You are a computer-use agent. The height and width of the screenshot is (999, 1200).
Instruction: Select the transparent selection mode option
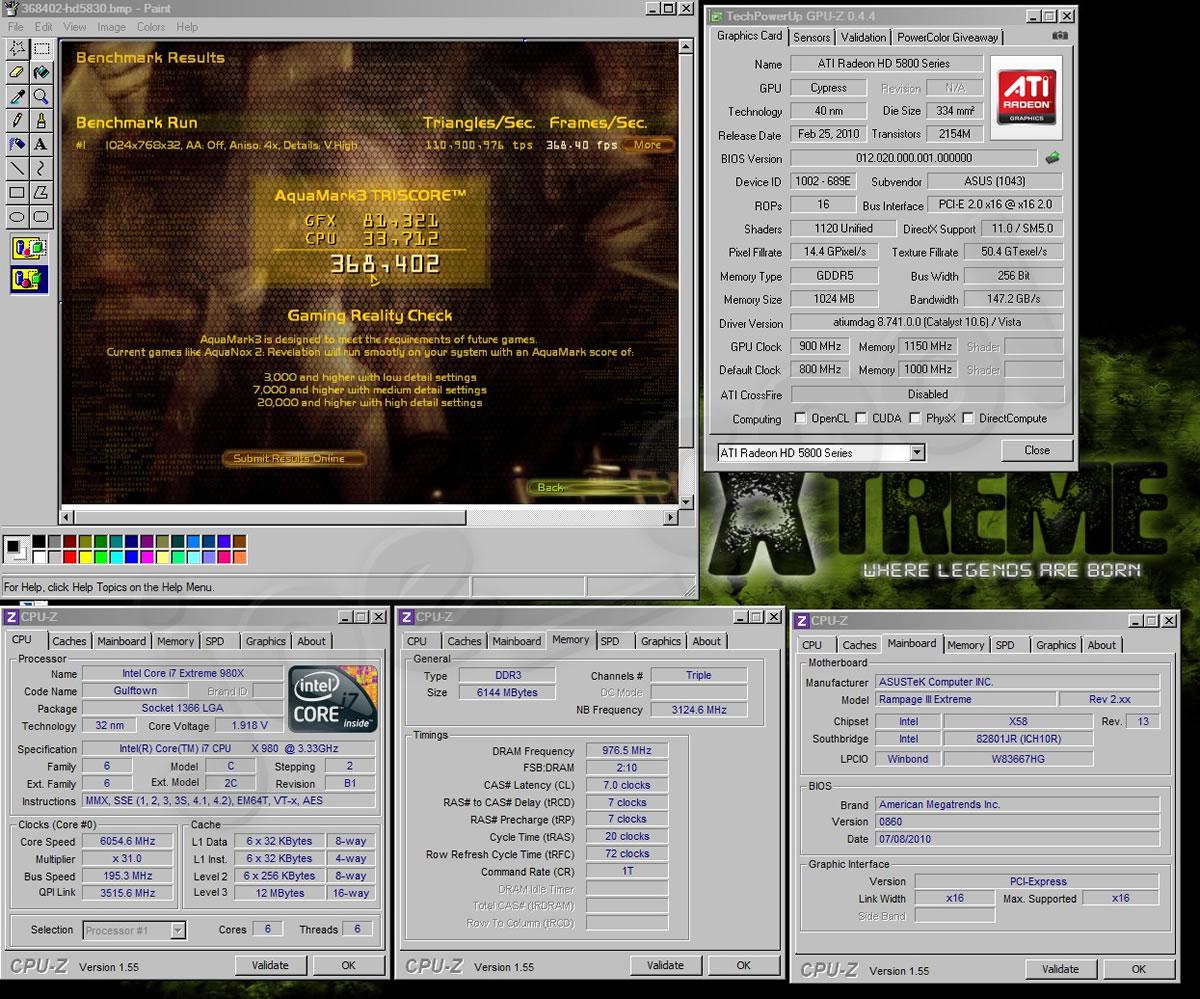(x=29, y=279)
